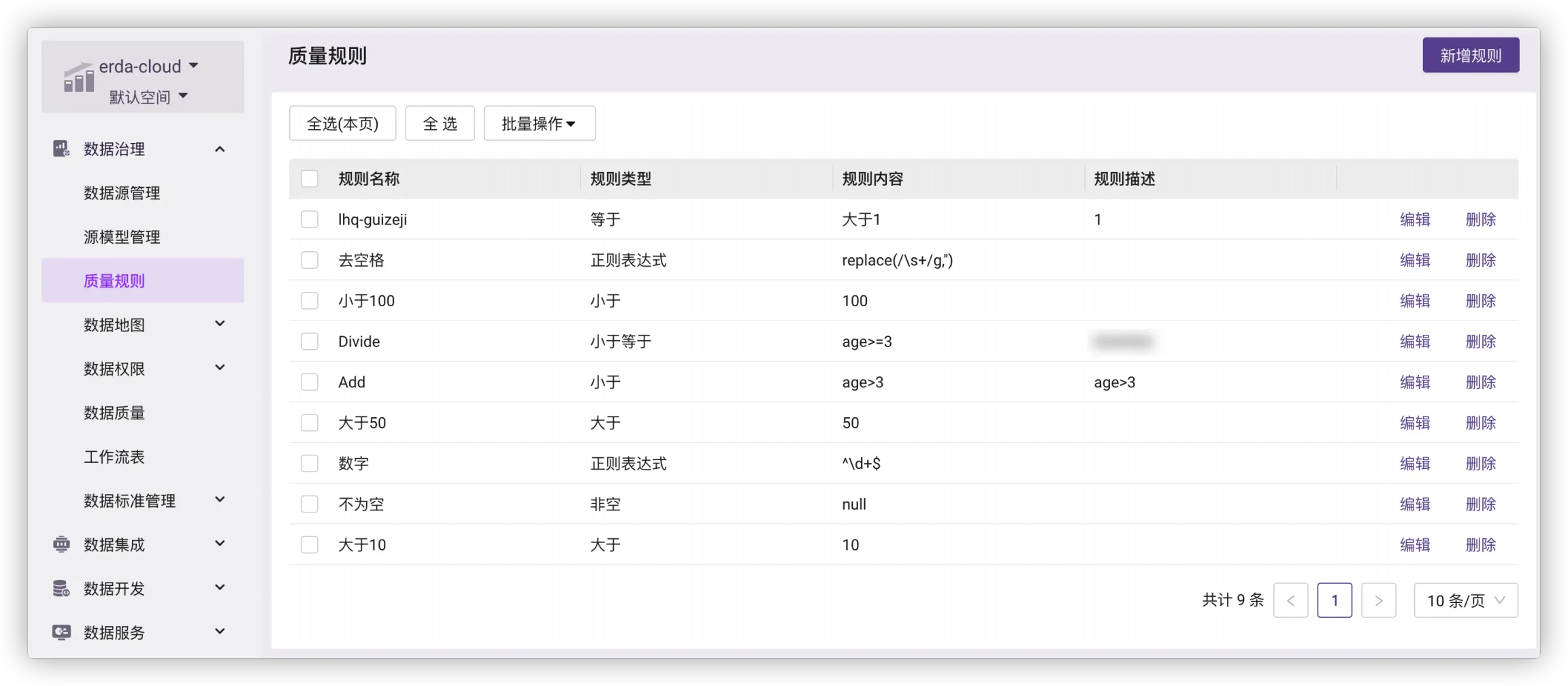The height and width of the screenshot is (686, 1568).
Task: Collapse the 数据治理 section chevron
Action: (220, 149)
